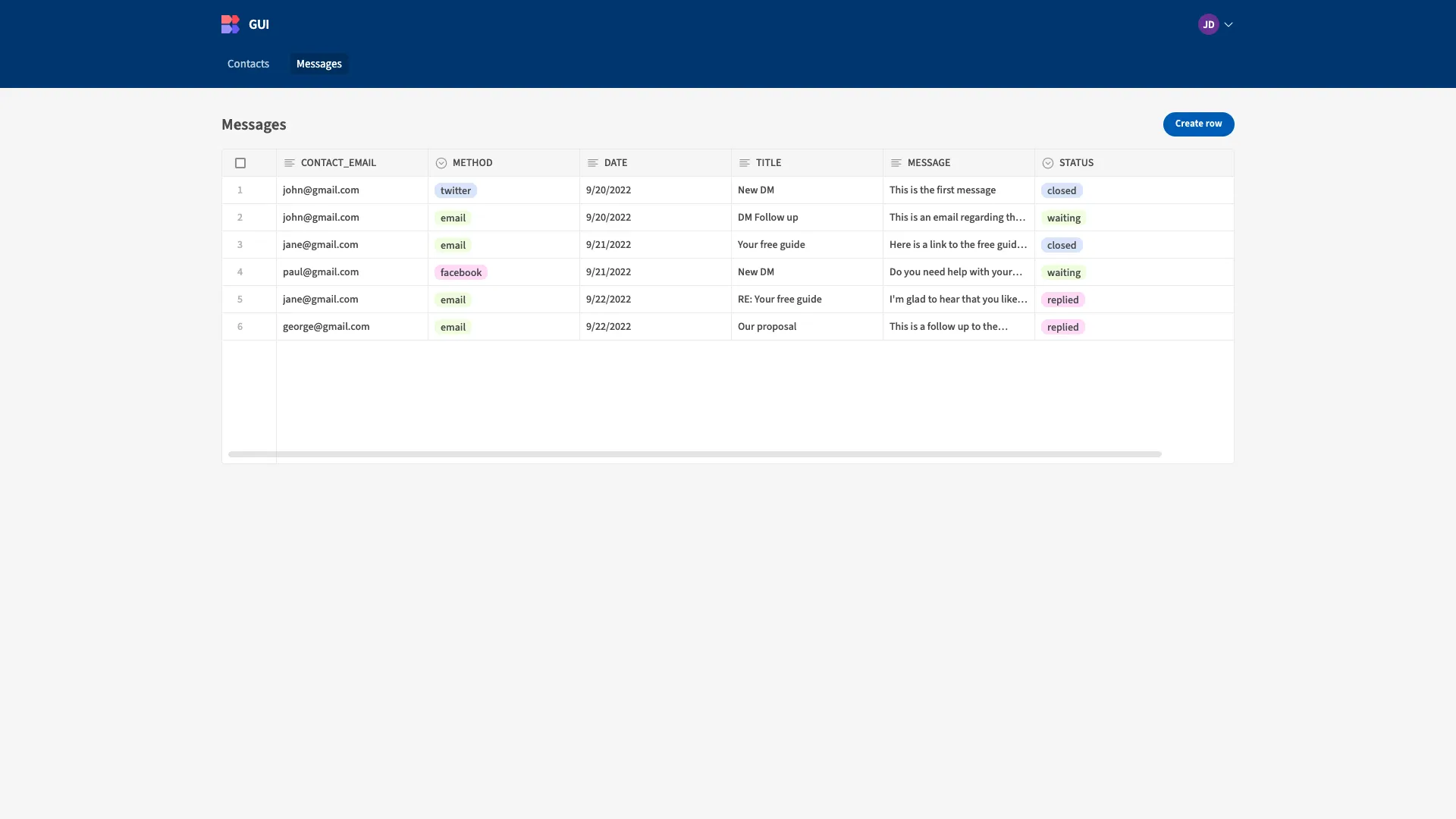Screen dimensions: 1456x819
Task: Select the waiting status tag for paul@gmail.com
Action: 1063,272
